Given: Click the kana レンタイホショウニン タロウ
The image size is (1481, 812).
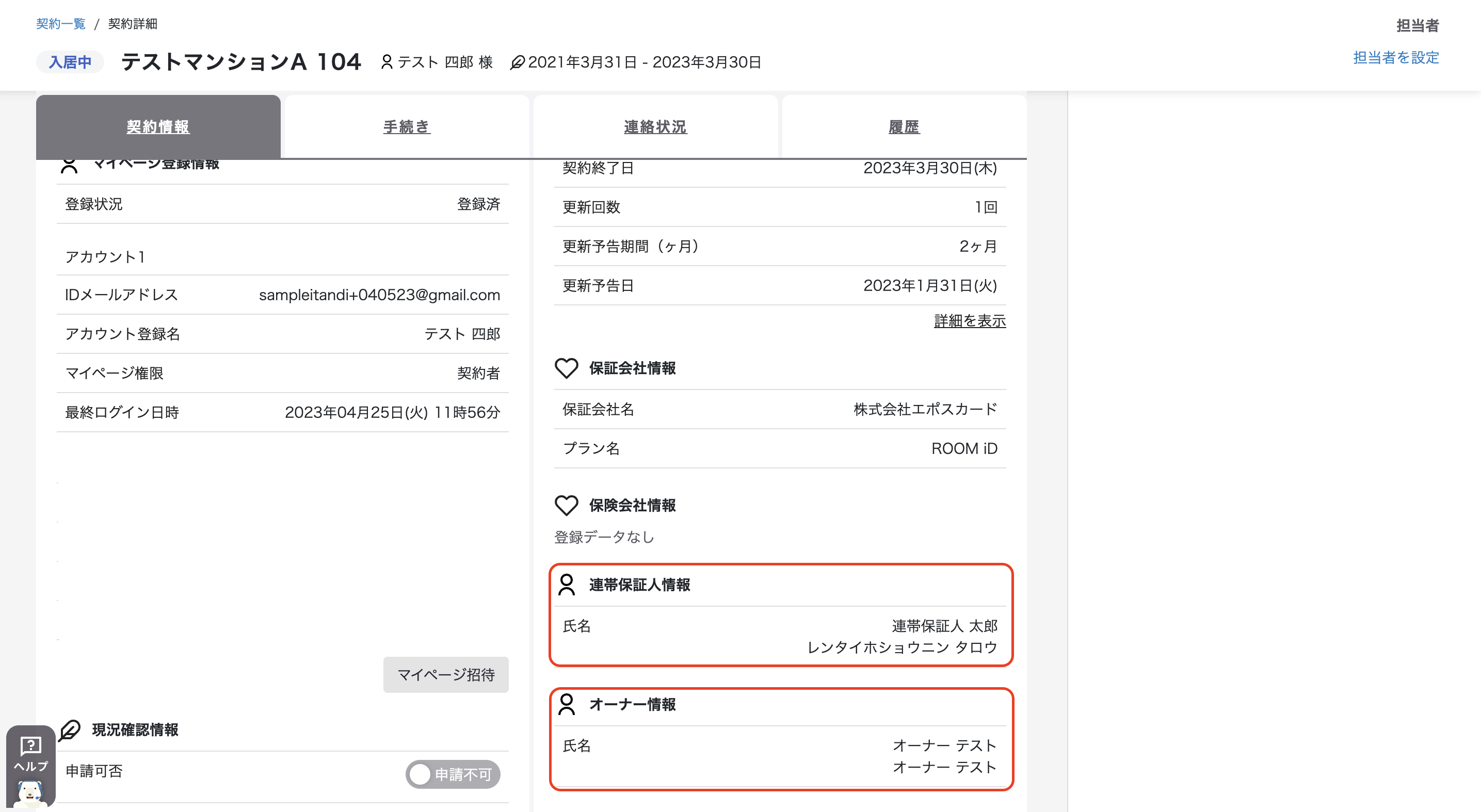Looking at the screenshot, I should click(902, 647).
